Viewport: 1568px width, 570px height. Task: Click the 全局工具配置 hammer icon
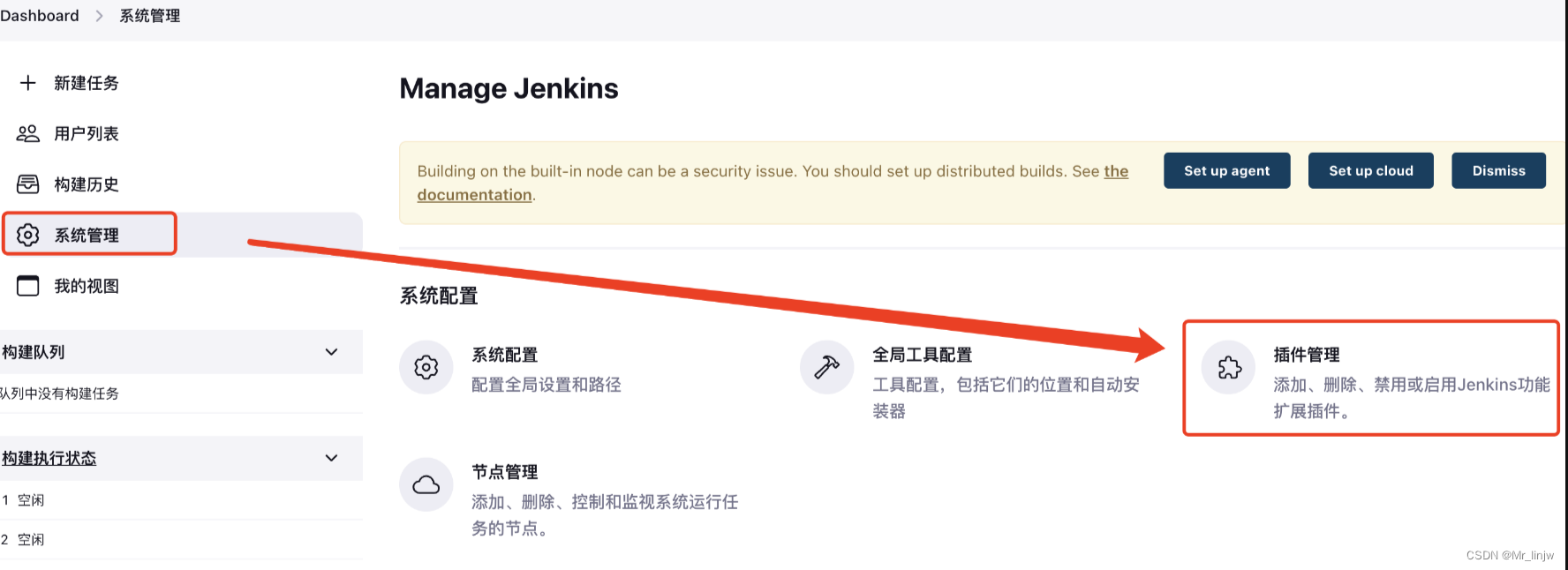tap(826, 367)
